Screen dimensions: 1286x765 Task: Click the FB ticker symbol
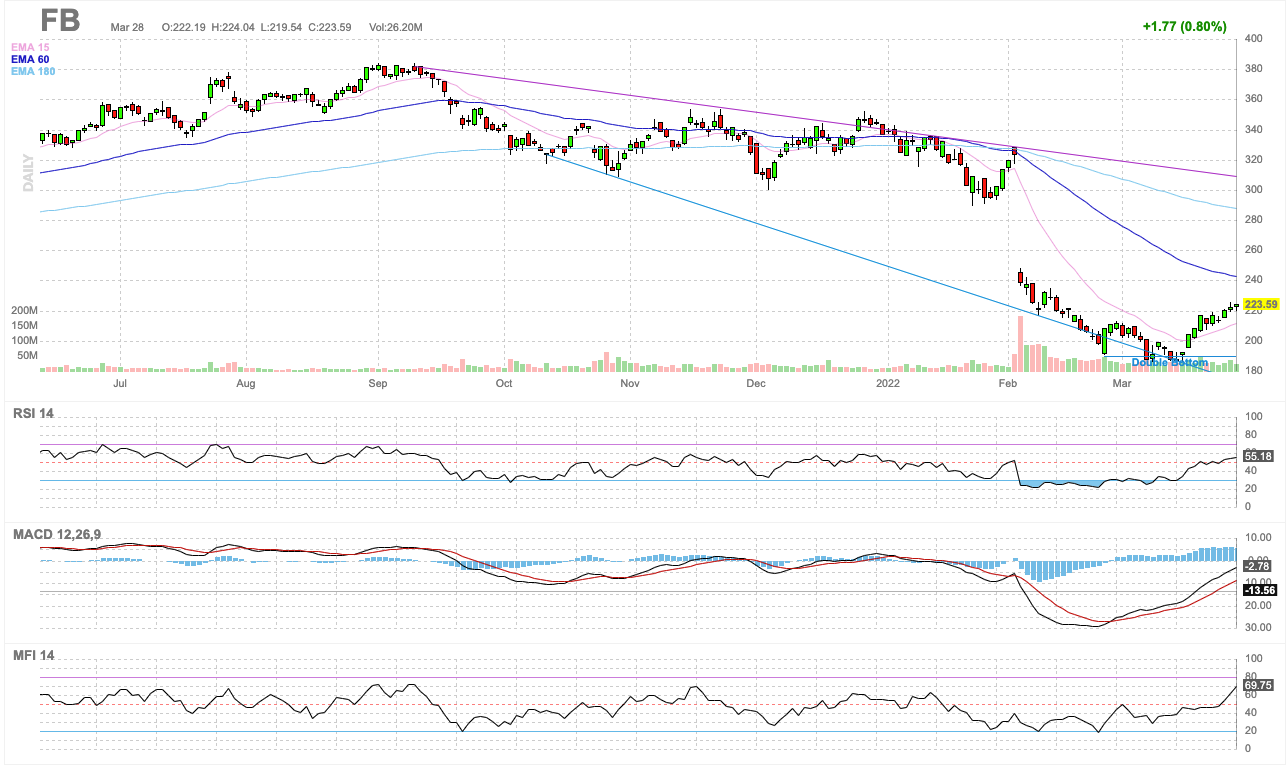[60, 20]
